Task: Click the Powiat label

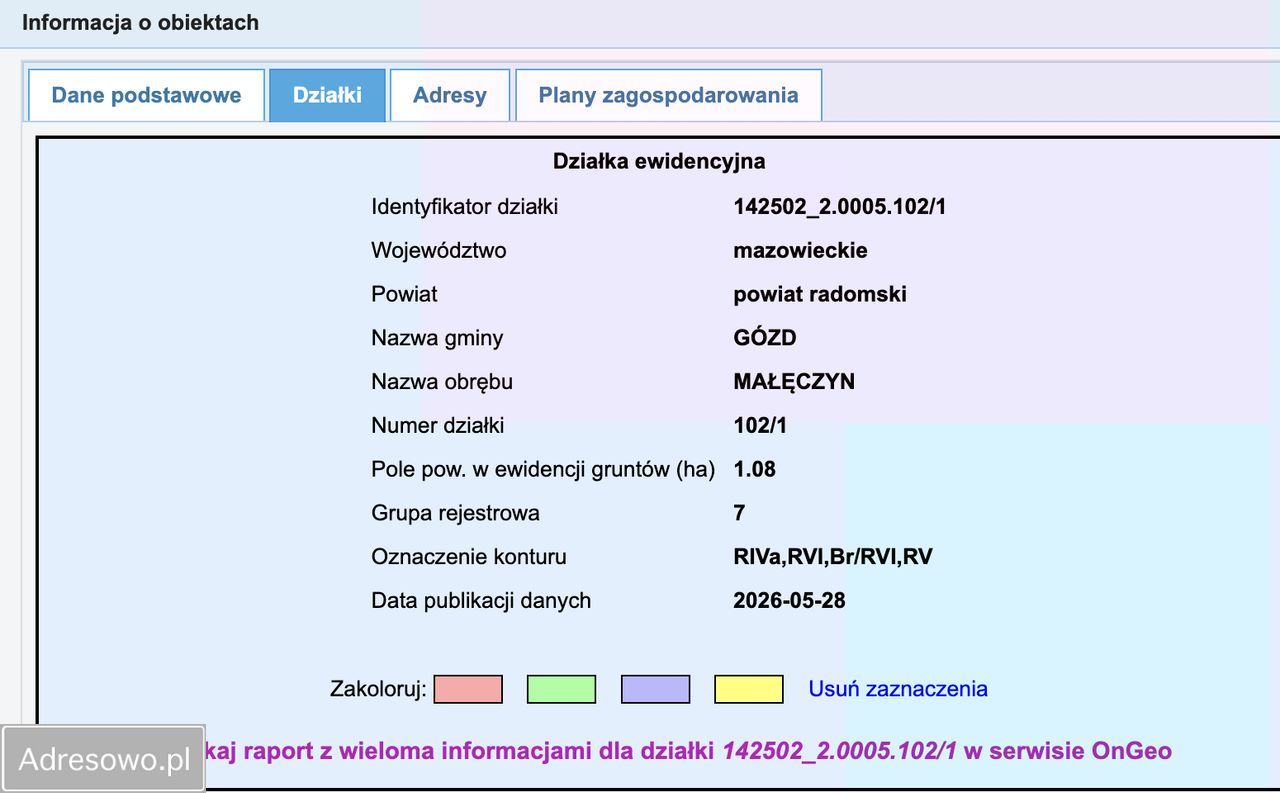Action: (x=404, y=294)
